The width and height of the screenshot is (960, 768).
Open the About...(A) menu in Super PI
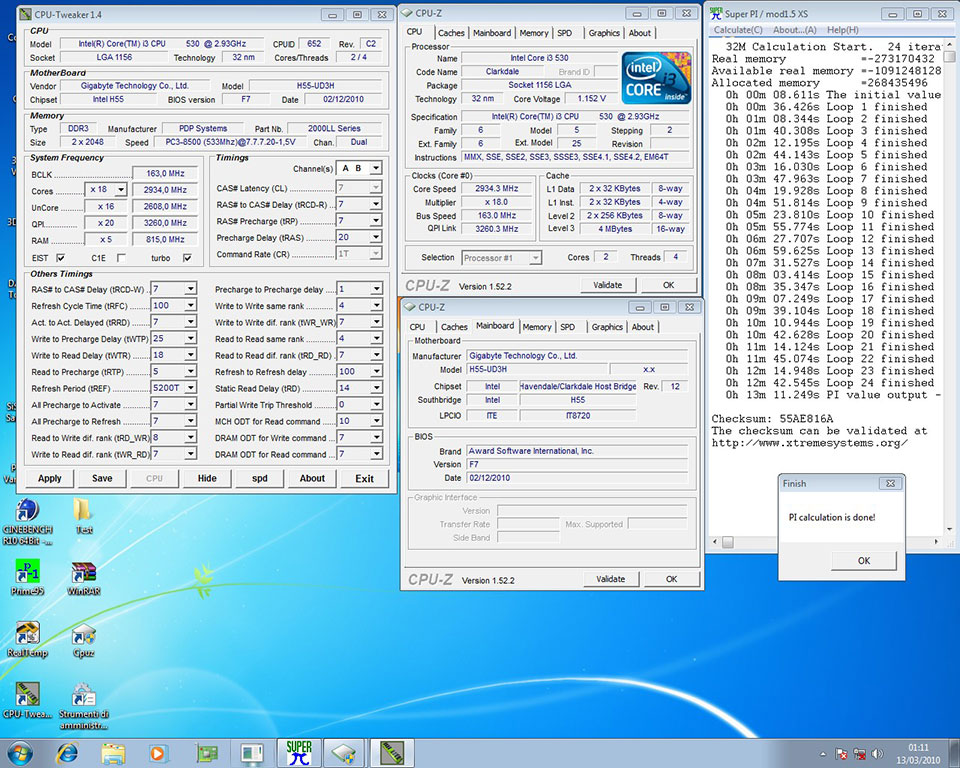795,30
